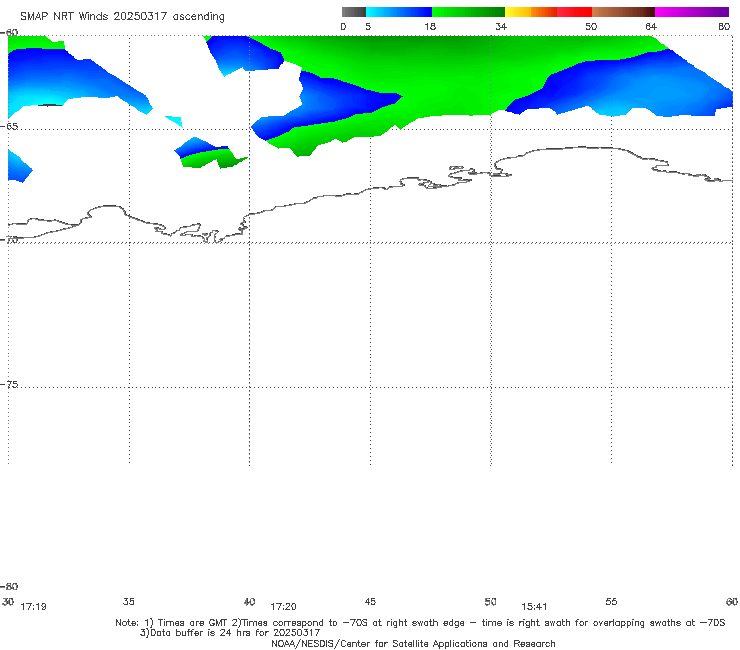Screen dimensions: 740x650
Task: Click the green segment of the color bar
Action: [x=468, y=12]
